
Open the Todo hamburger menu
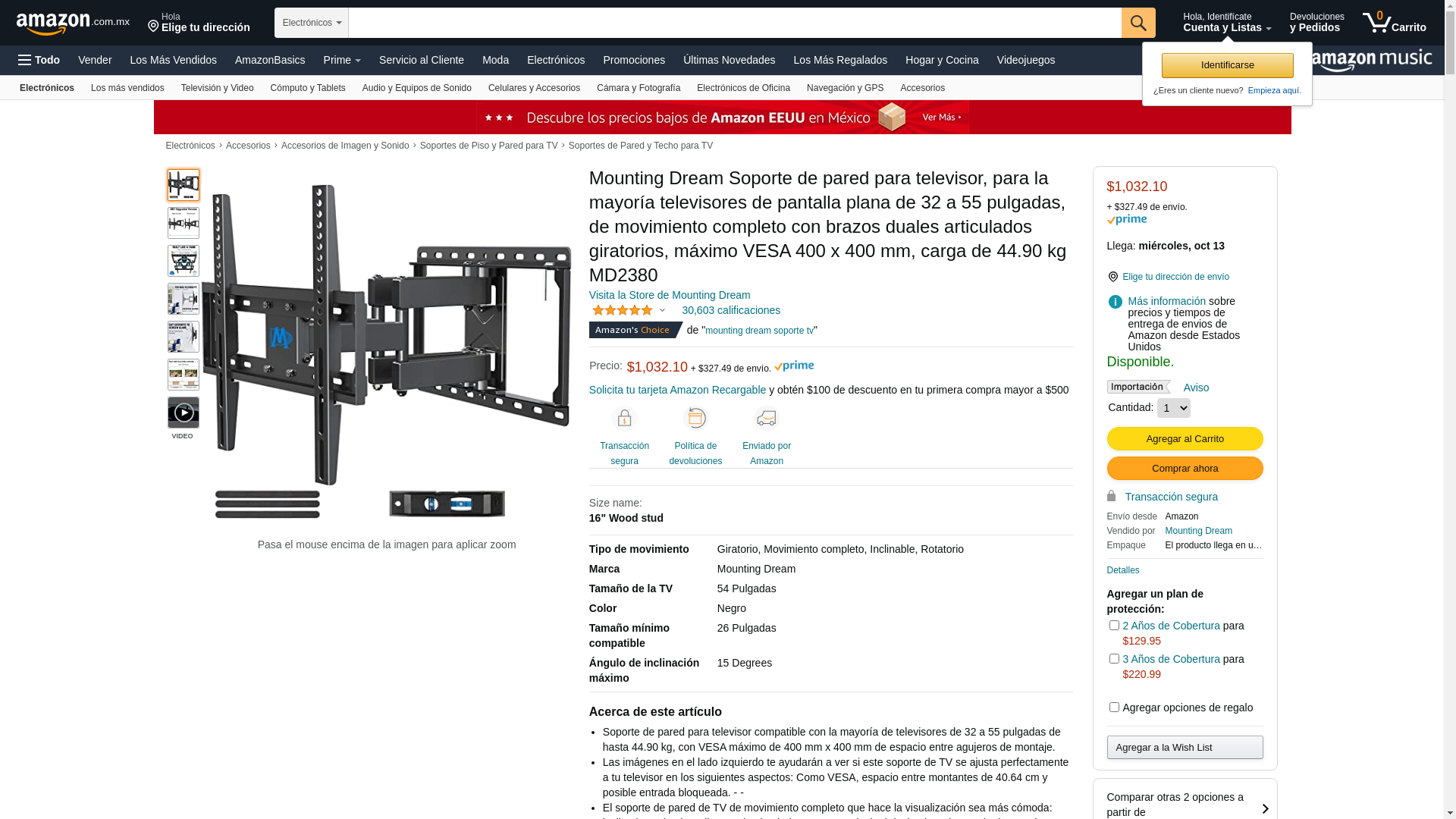pyautogui.click(x=39, y=60)
